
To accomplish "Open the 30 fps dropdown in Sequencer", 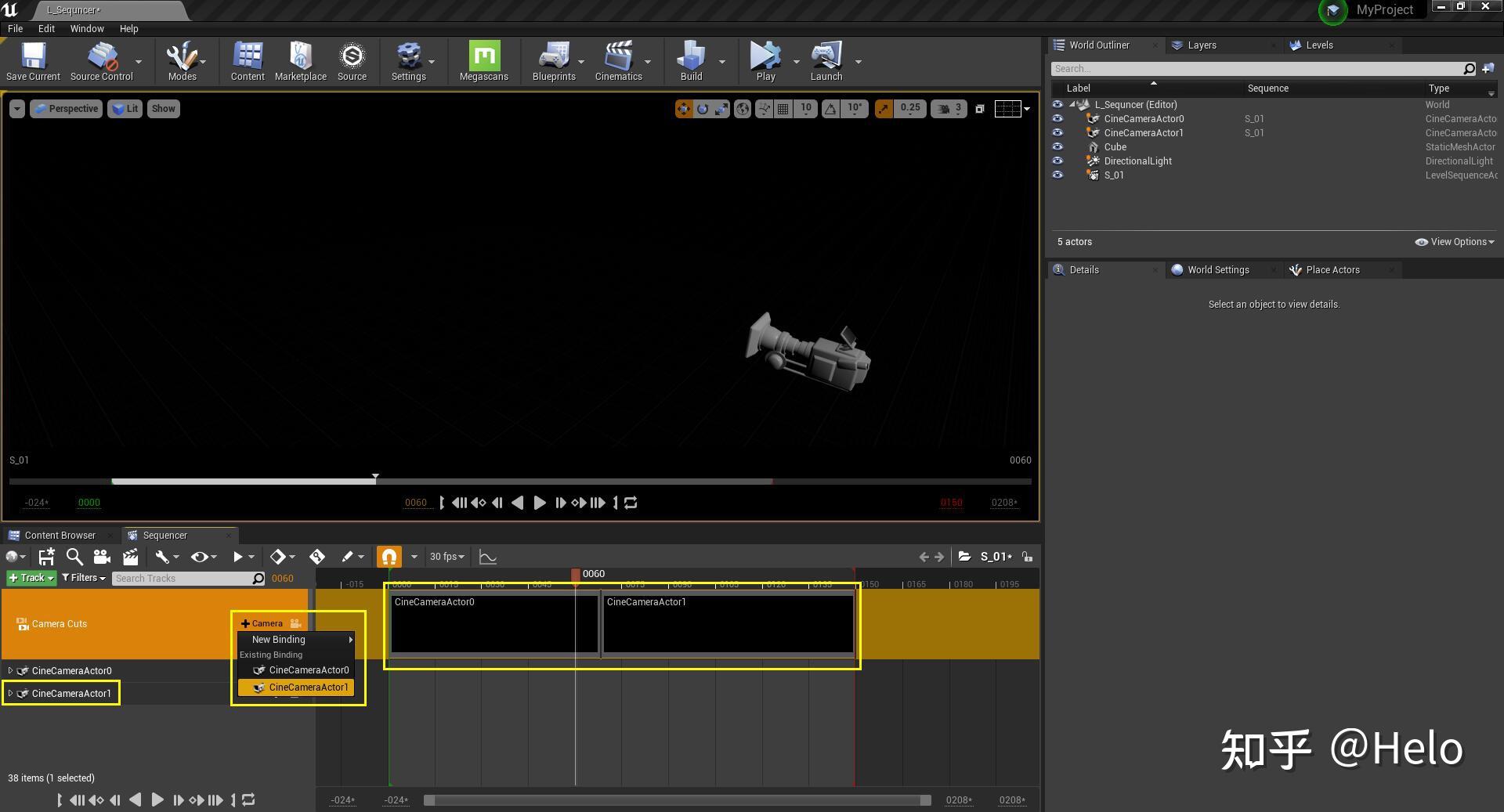I will [x=446, y=557].
